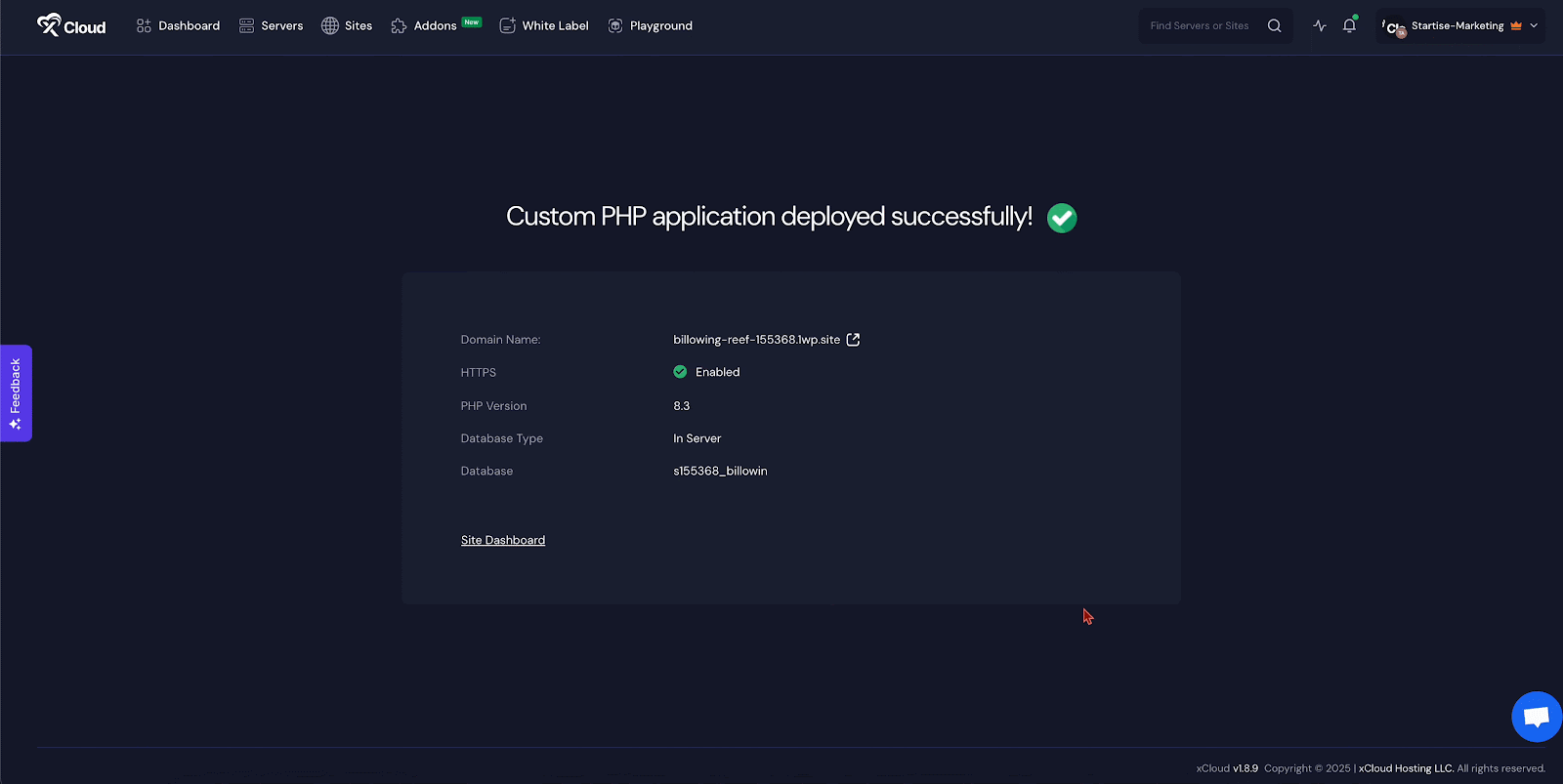Open the White Label page
This screenshot has height=784, width=1563.
pos(544,25)
